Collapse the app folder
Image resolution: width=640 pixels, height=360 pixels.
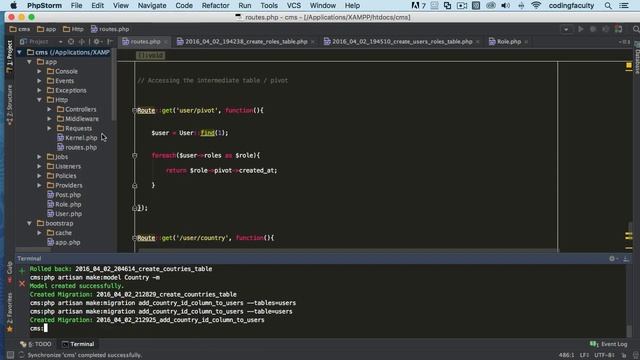pyautogui.click(x=29, y=62)
